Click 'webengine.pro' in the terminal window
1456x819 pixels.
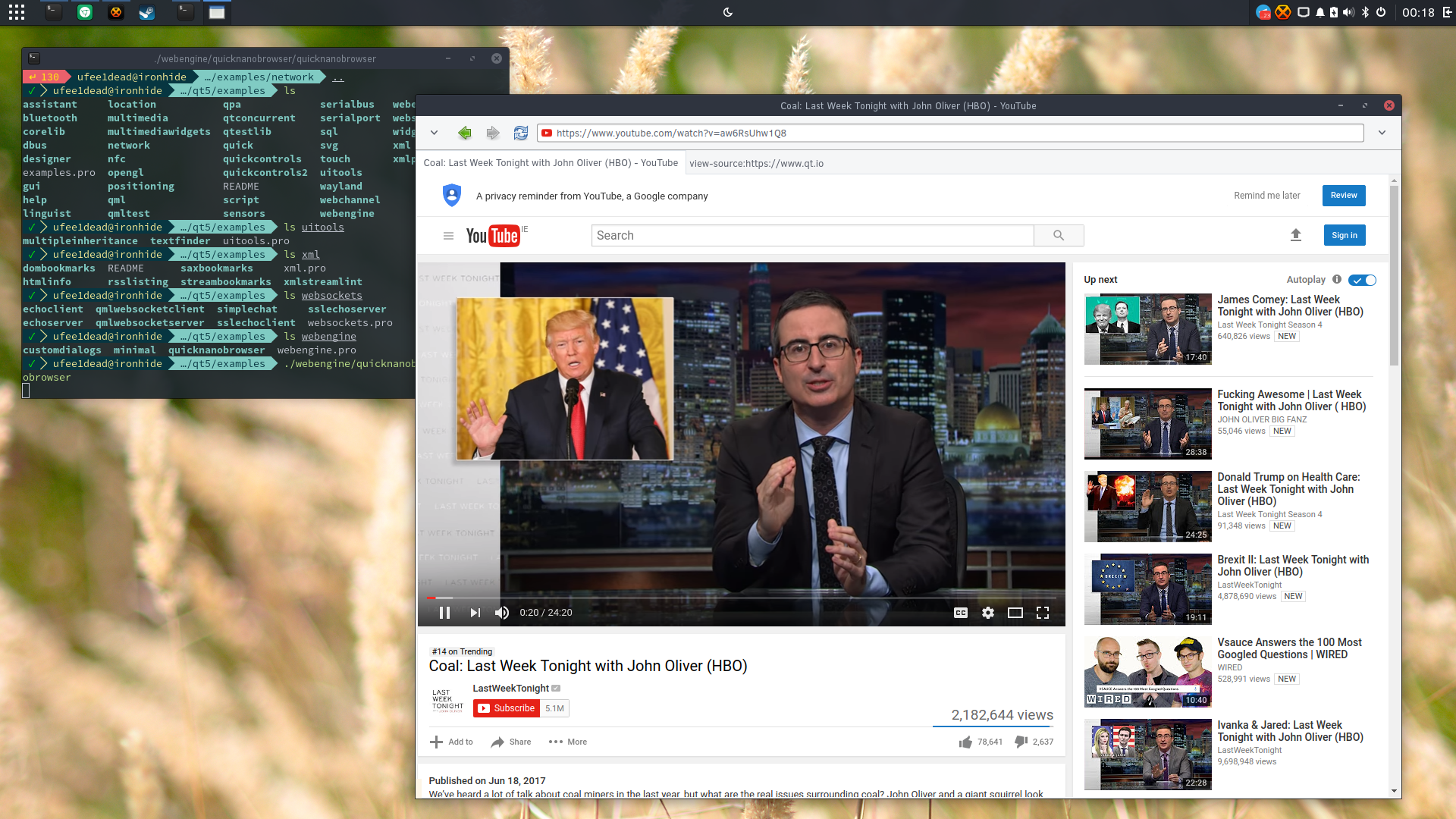tap(316, 350)
